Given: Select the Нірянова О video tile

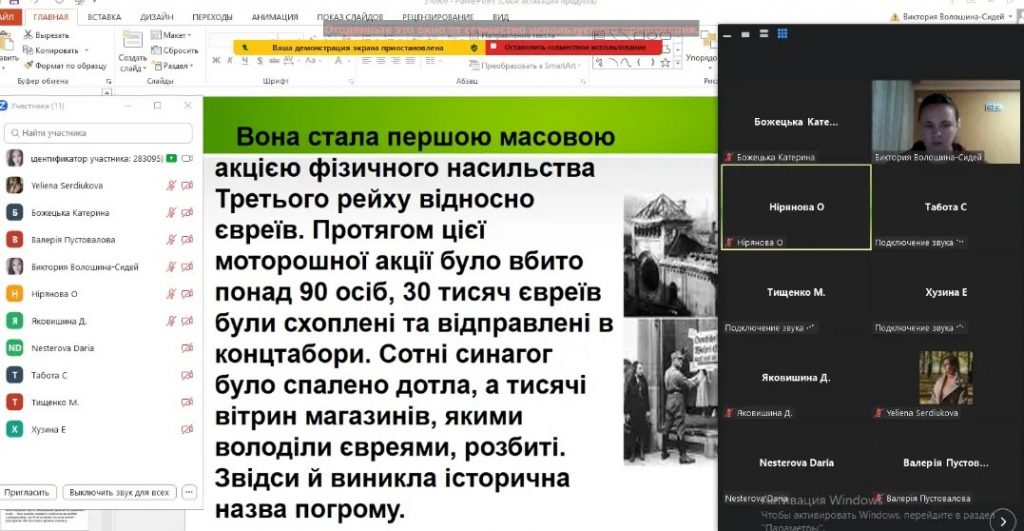Looking at the screenshot, I should coord(796,207).
